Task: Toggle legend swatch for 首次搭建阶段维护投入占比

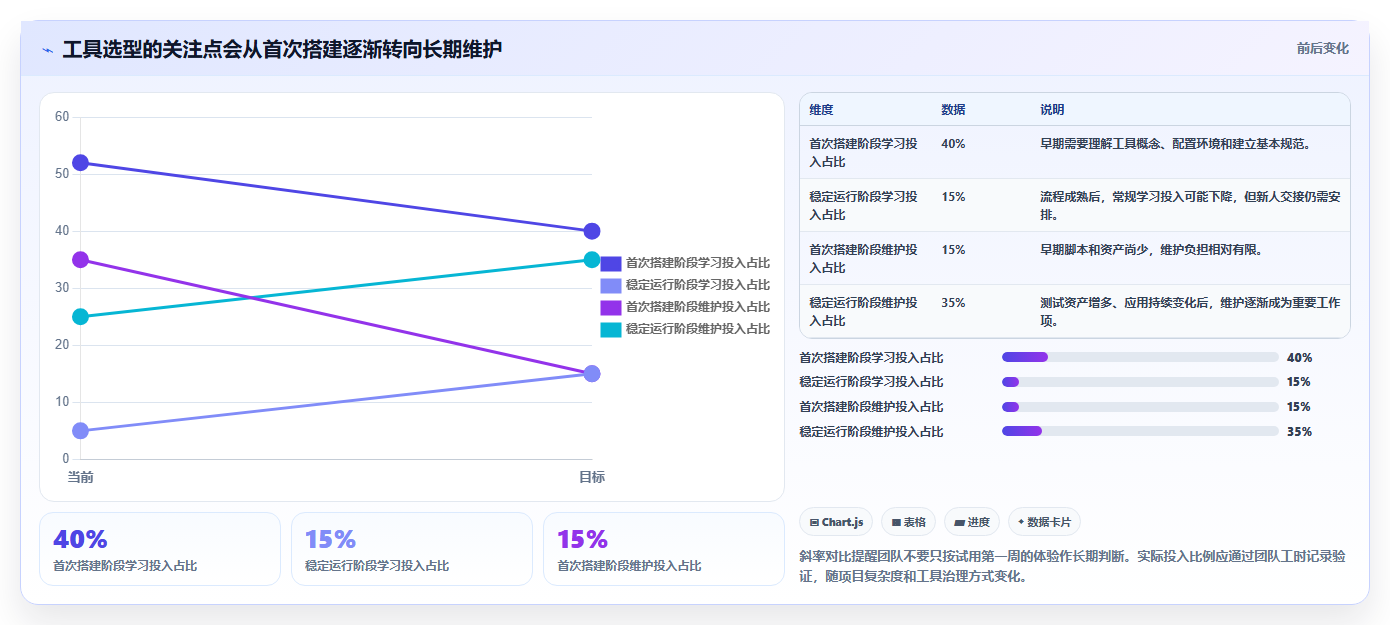Action: (x=610, y=307)
